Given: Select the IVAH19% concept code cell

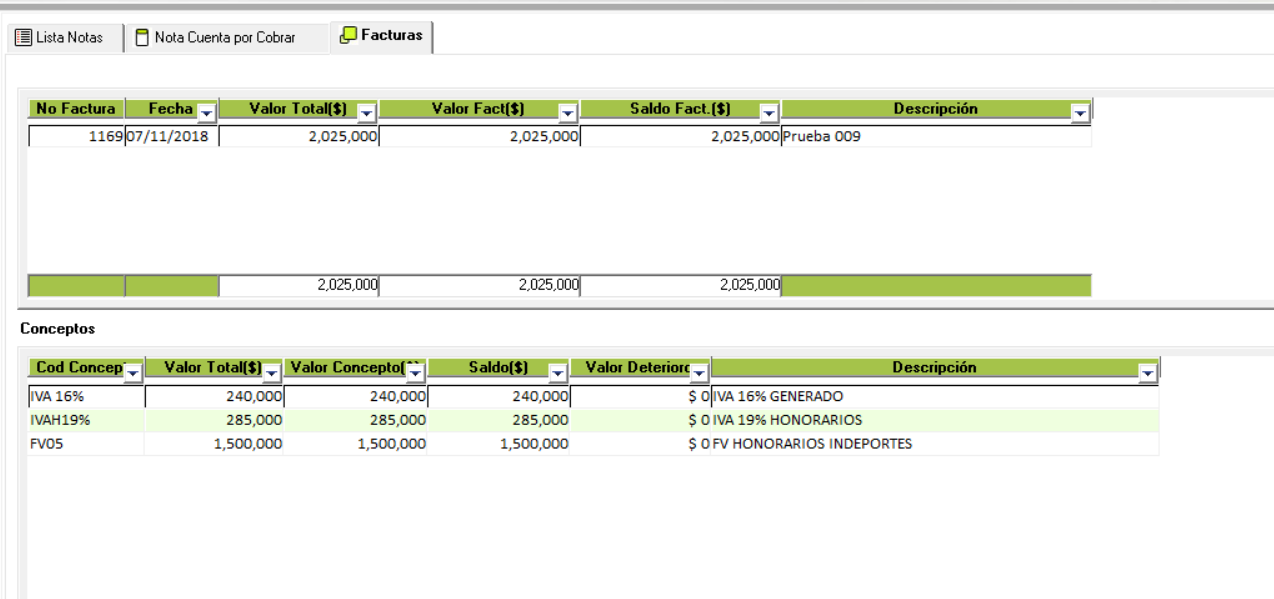Looking at the screenshot, I should tap(86, 420).
